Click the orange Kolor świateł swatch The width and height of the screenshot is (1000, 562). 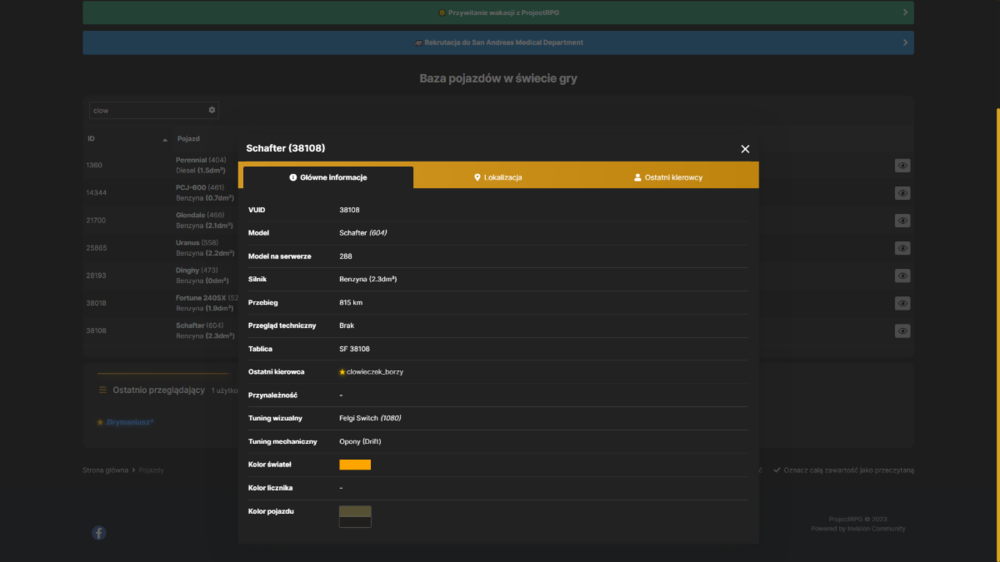pos(355,464)
